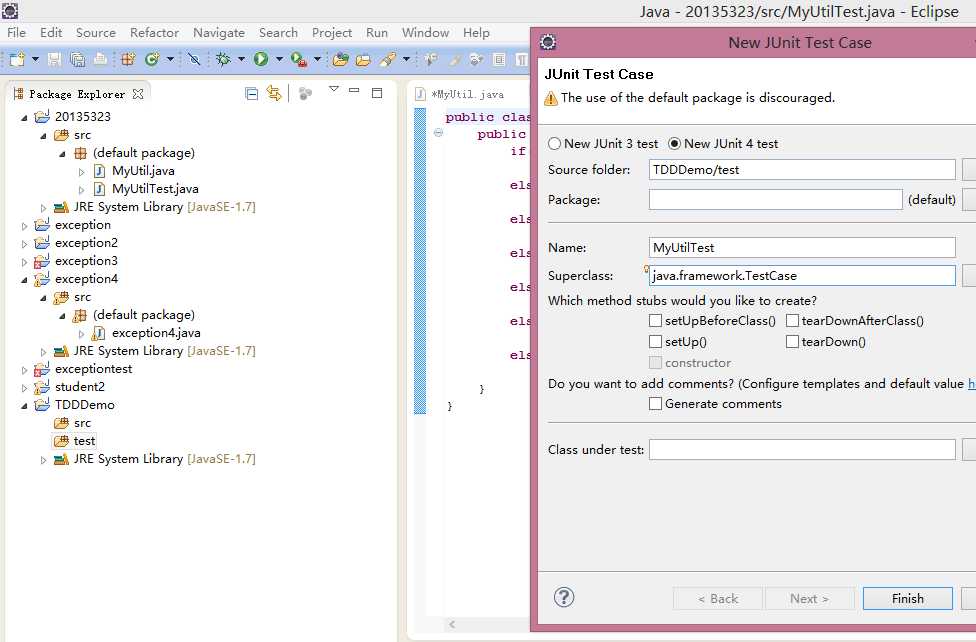This screenshot has width=976, height=642.
Task: Click the Finish button
Action: (x=907, y=598)
